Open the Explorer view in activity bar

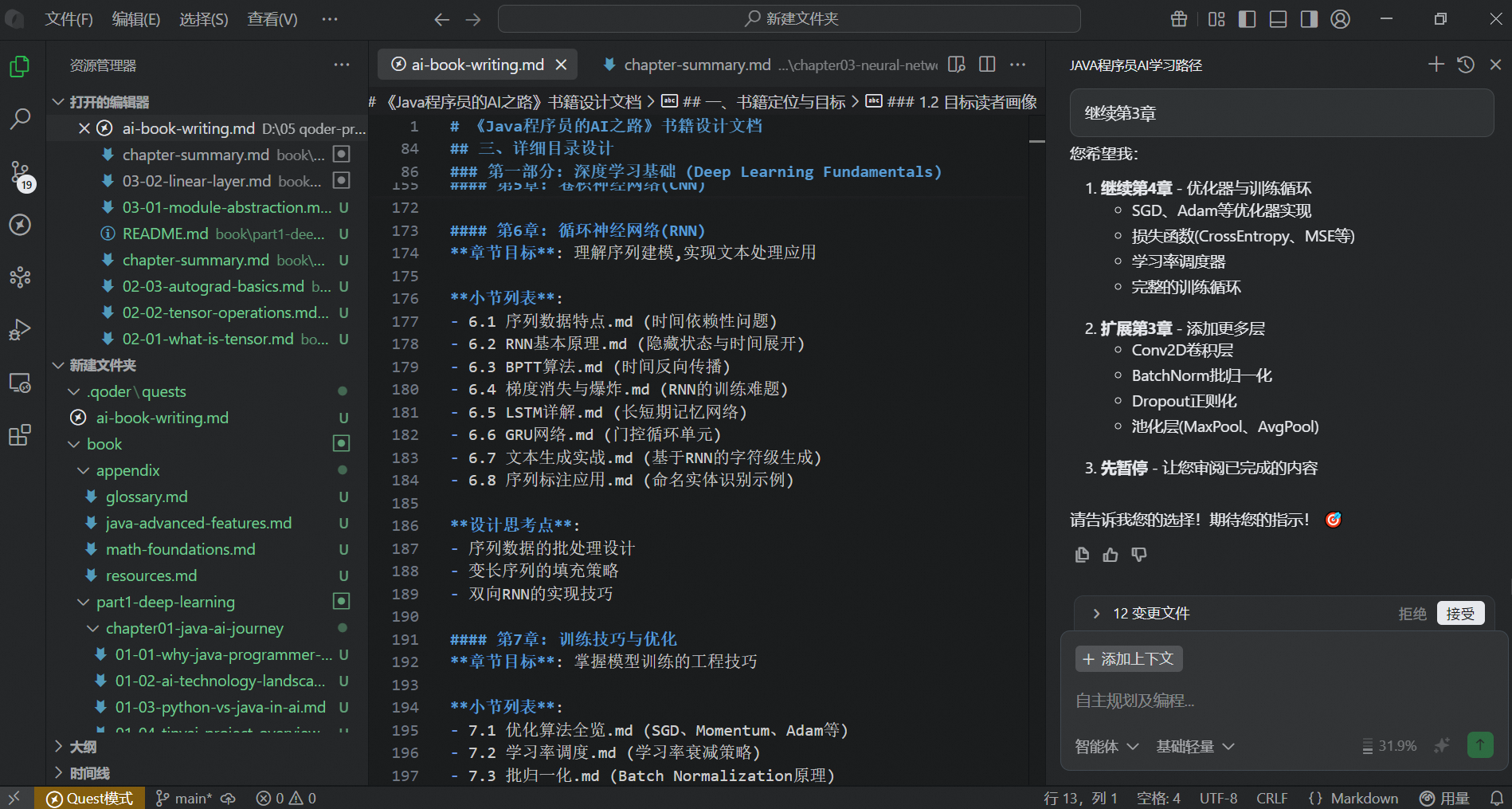coord(20,67)
